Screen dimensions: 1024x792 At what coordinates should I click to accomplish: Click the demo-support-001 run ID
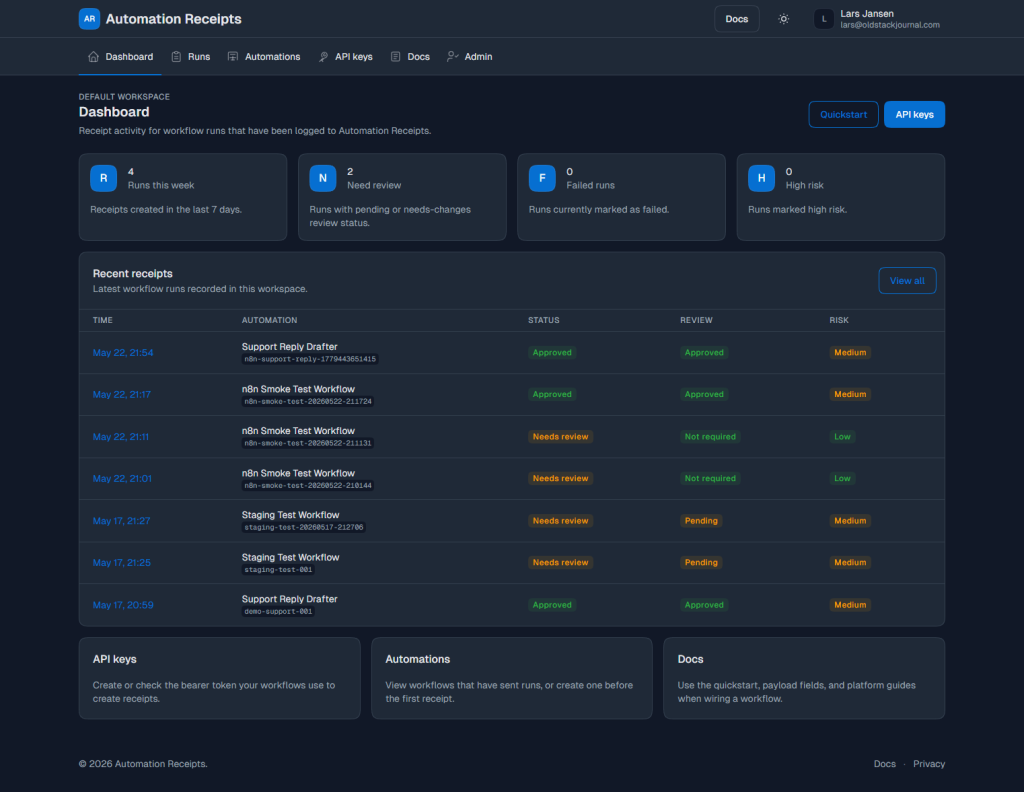pyautogui.click(x=278, y=612)
